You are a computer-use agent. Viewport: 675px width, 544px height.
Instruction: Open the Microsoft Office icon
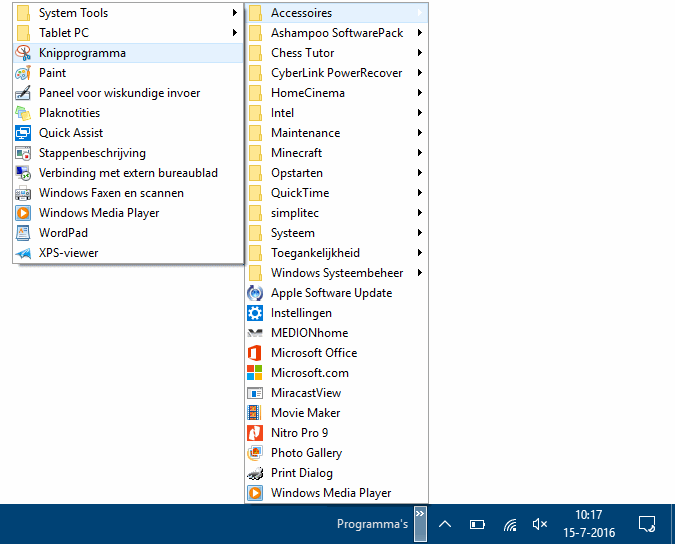click(x=255, y=353)
